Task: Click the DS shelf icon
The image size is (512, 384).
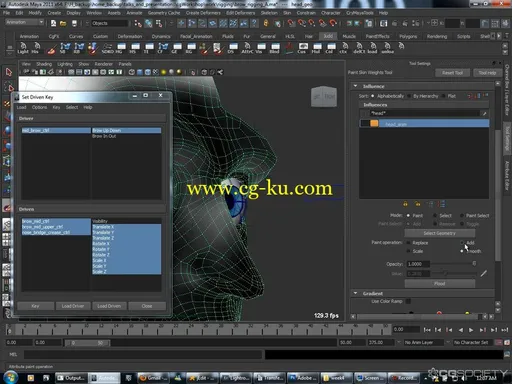Action: tap(233, 48)
